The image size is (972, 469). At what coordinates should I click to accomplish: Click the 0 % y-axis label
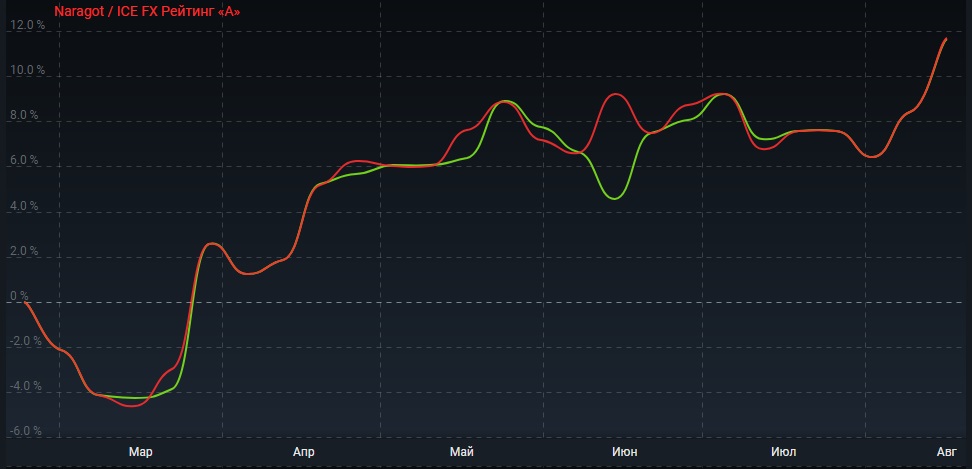[x=19, y=296]
